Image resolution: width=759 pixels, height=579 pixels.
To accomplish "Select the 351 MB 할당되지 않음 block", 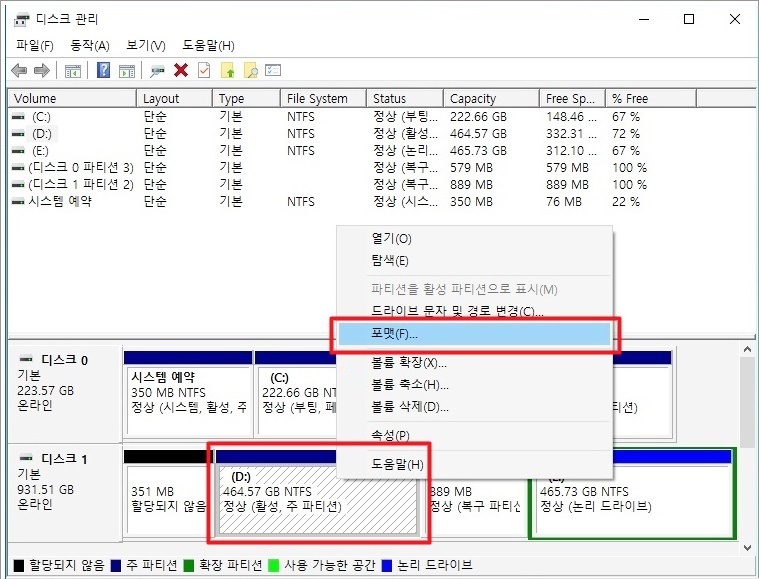I will point(167,494).
